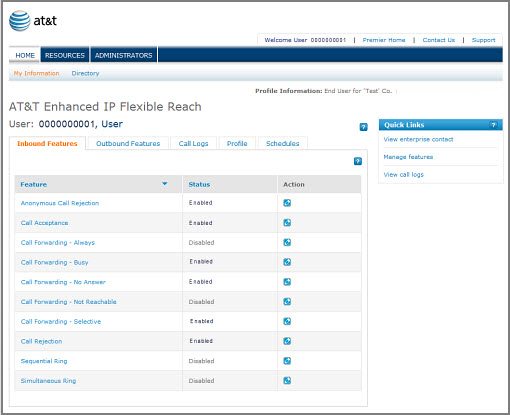Open edit action for Call Acceptance
Viewport: 510px width, 415px height.
coord(287,223)
